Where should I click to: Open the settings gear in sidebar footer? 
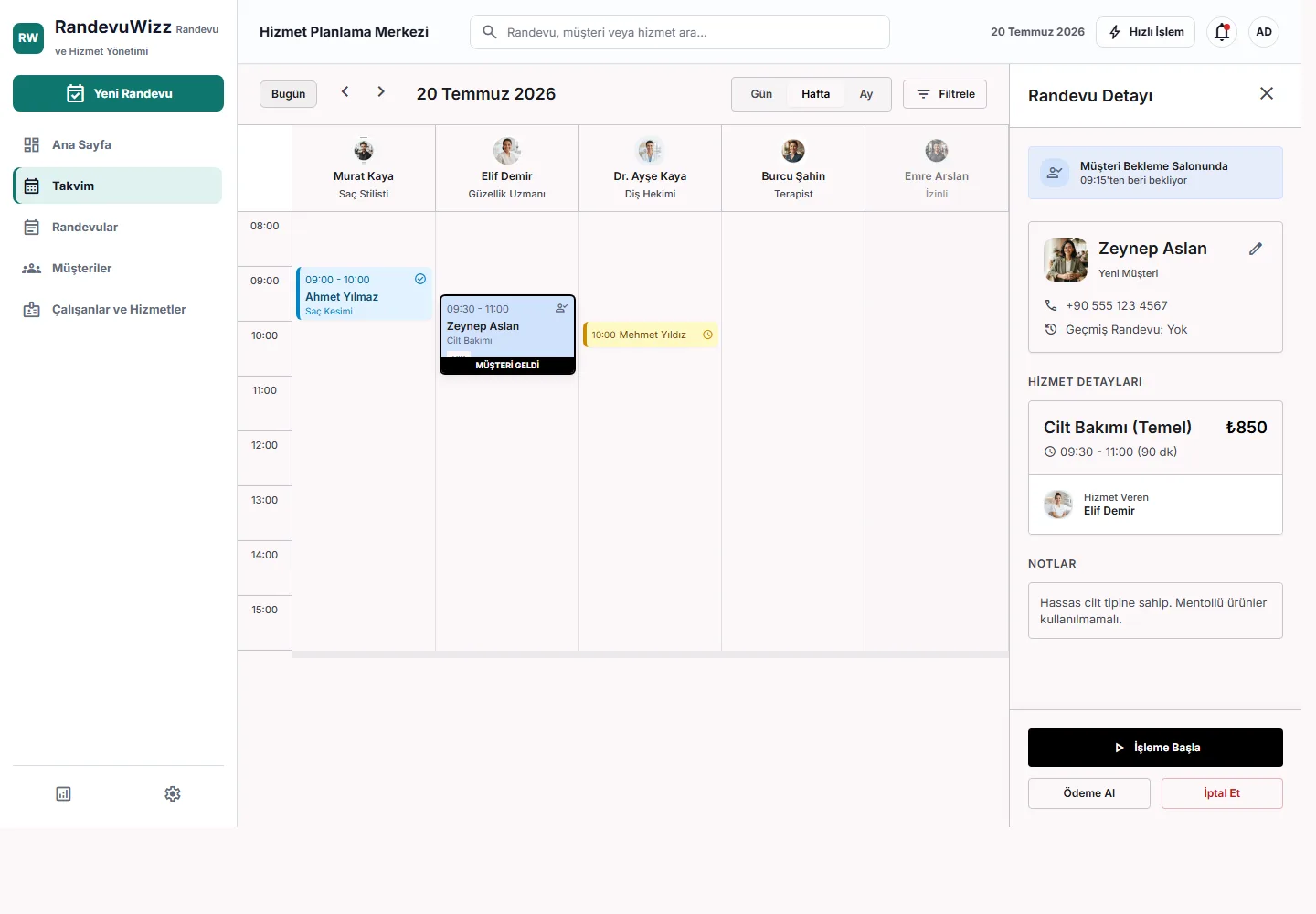[x=173, y=793]
